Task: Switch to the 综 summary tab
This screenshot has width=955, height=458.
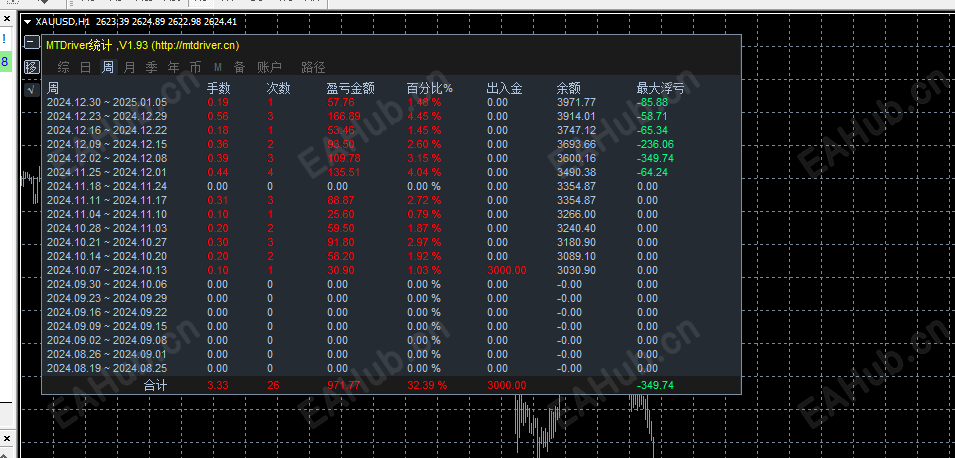Action: [x=63, y=67]
